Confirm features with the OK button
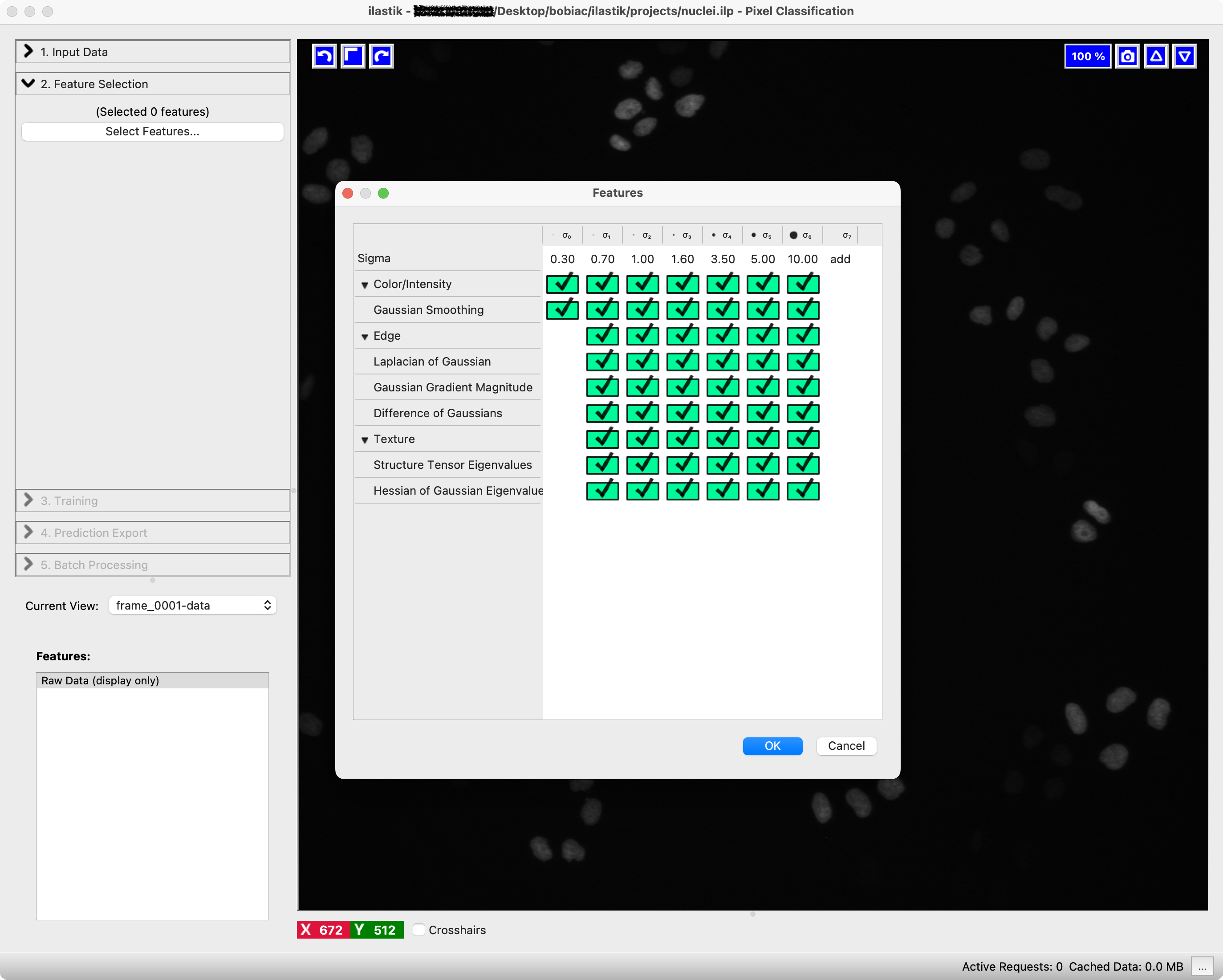 click(x=772, y=746)
